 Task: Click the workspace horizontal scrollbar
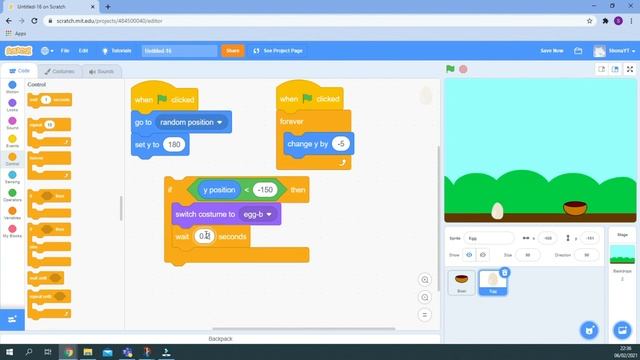coord(304,329)
